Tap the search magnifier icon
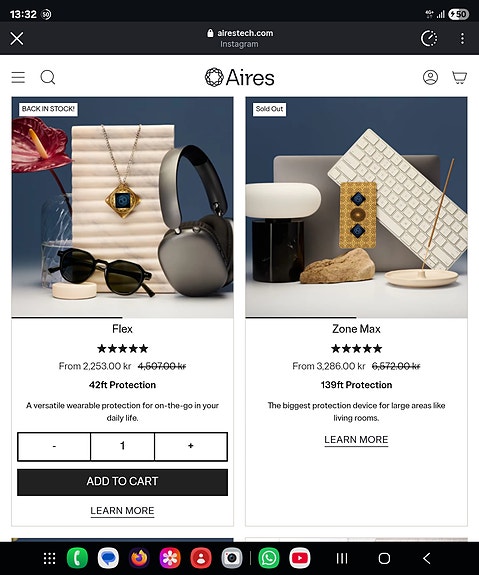This screenshot has width=479, height=575. click(48, 77)
